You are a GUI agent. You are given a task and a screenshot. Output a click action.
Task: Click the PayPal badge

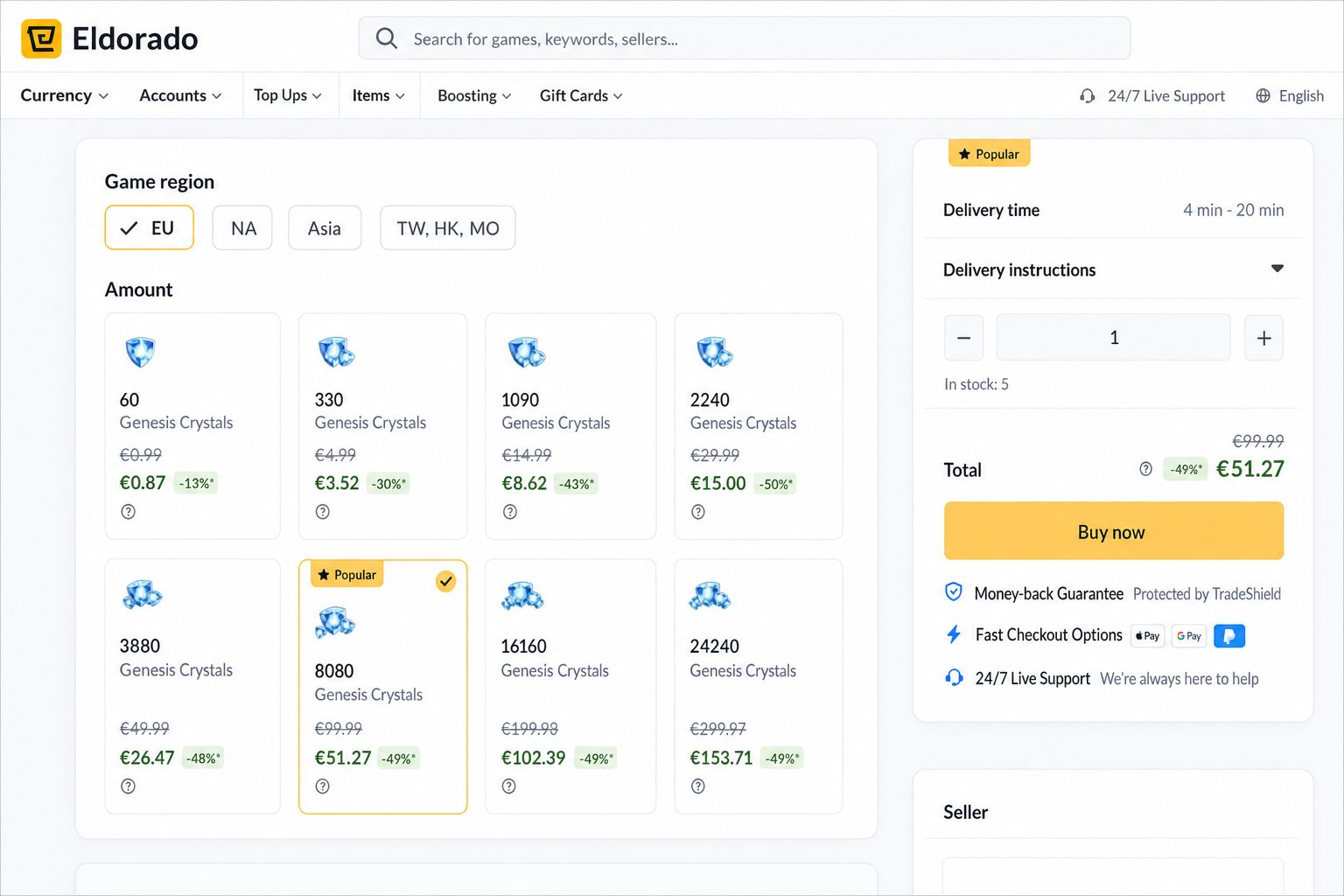[x=1229, y=636]
